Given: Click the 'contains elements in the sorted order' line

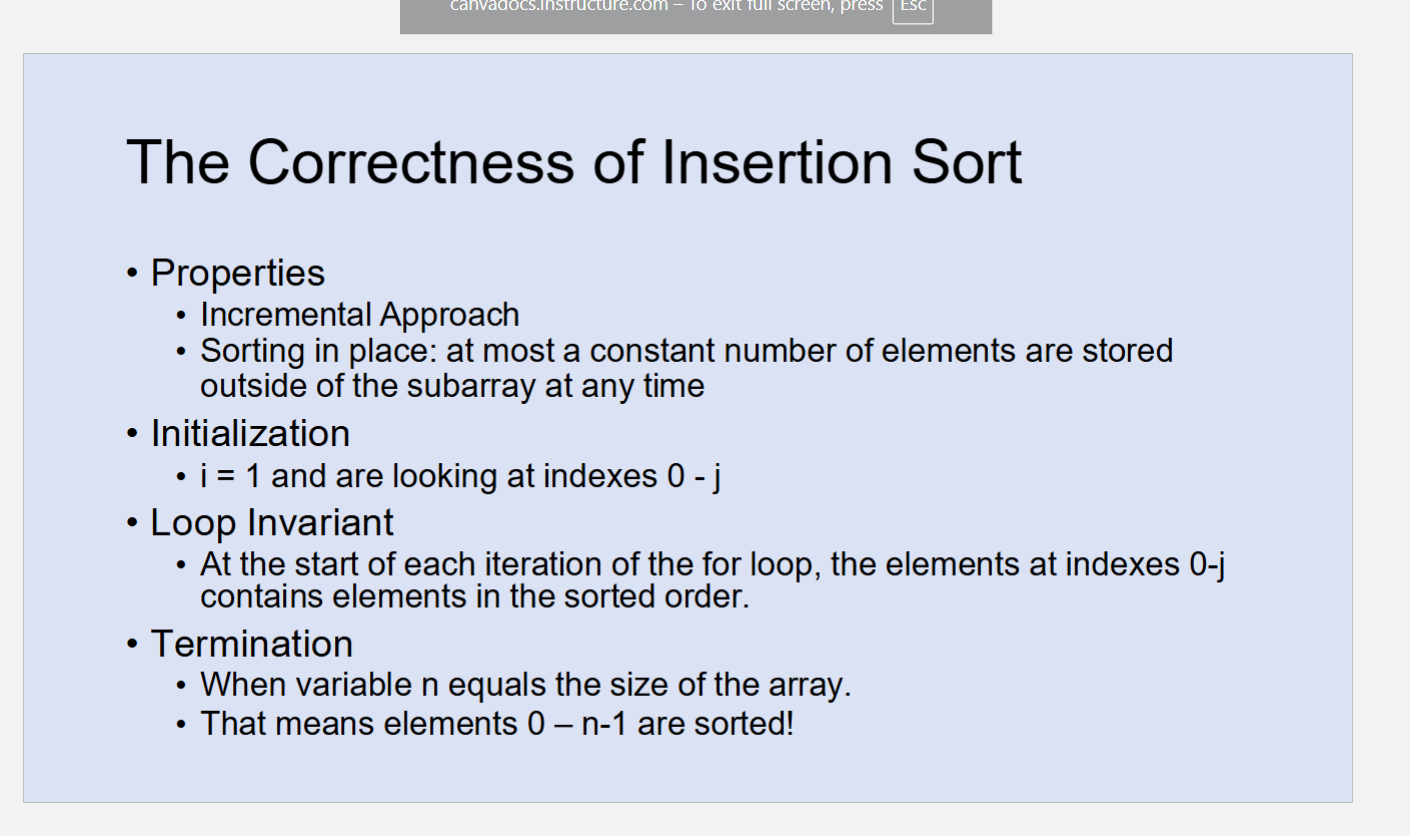Looking at the screenshot, I should [x=474, y=597].
